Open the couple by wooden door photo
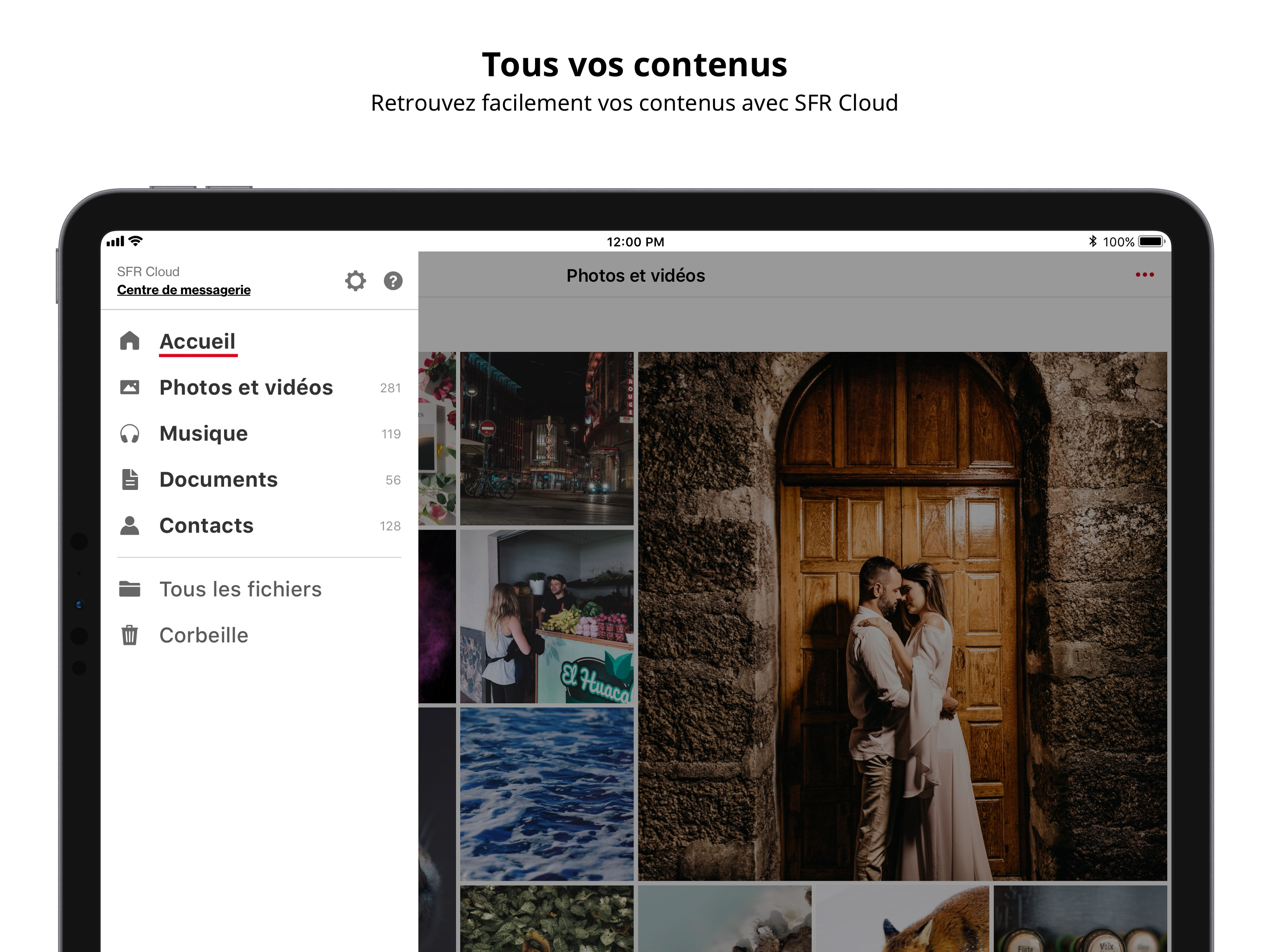The image size is (1270, 952). 902,615
